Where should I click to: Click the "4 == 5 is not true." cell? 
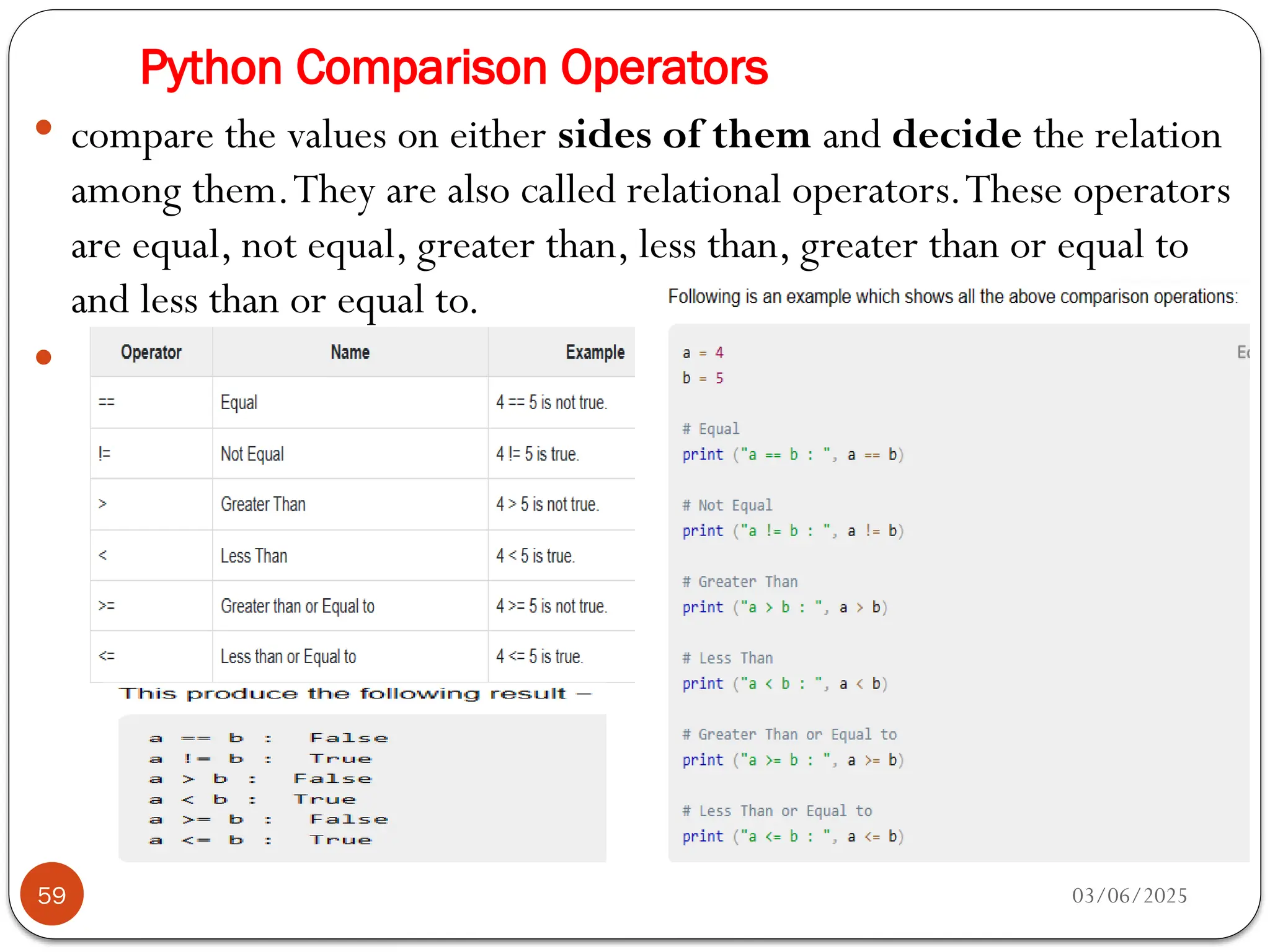click(561, 402)
